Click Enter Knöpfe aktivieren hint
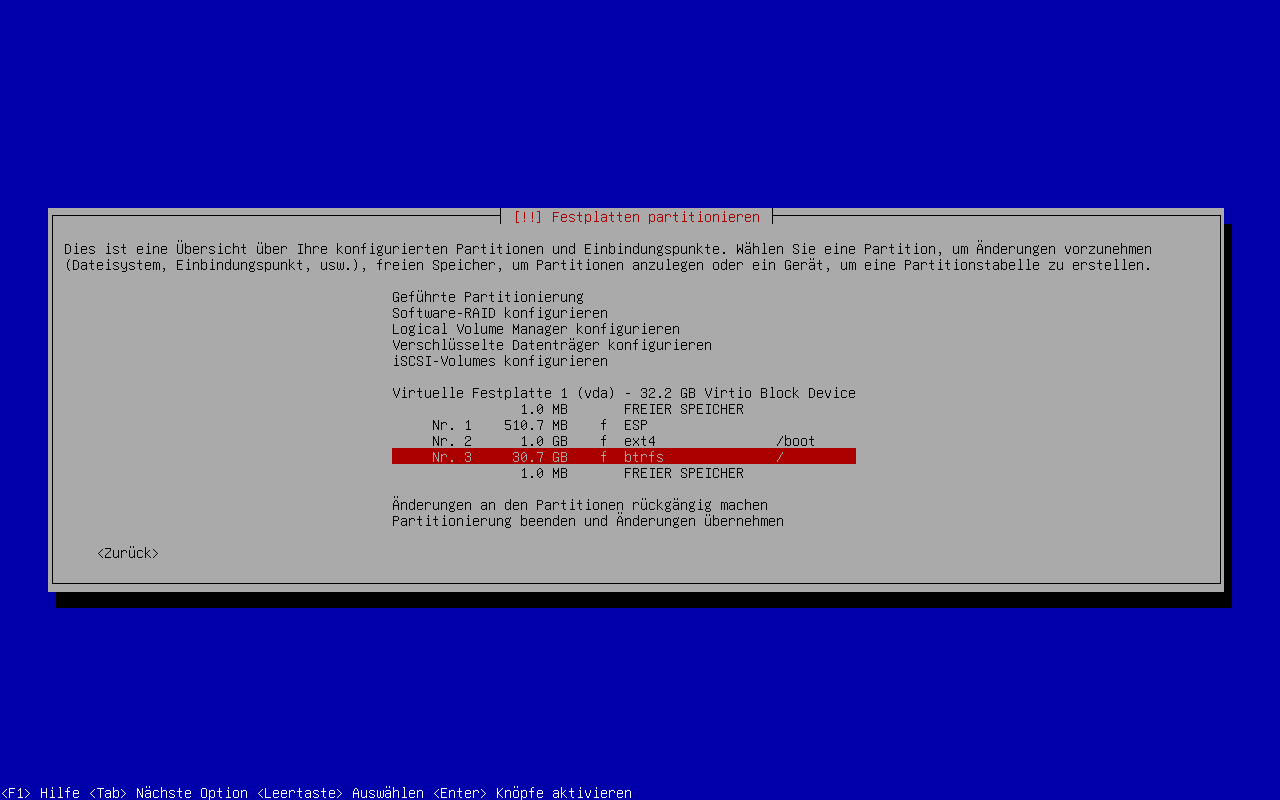 point(532,793)
